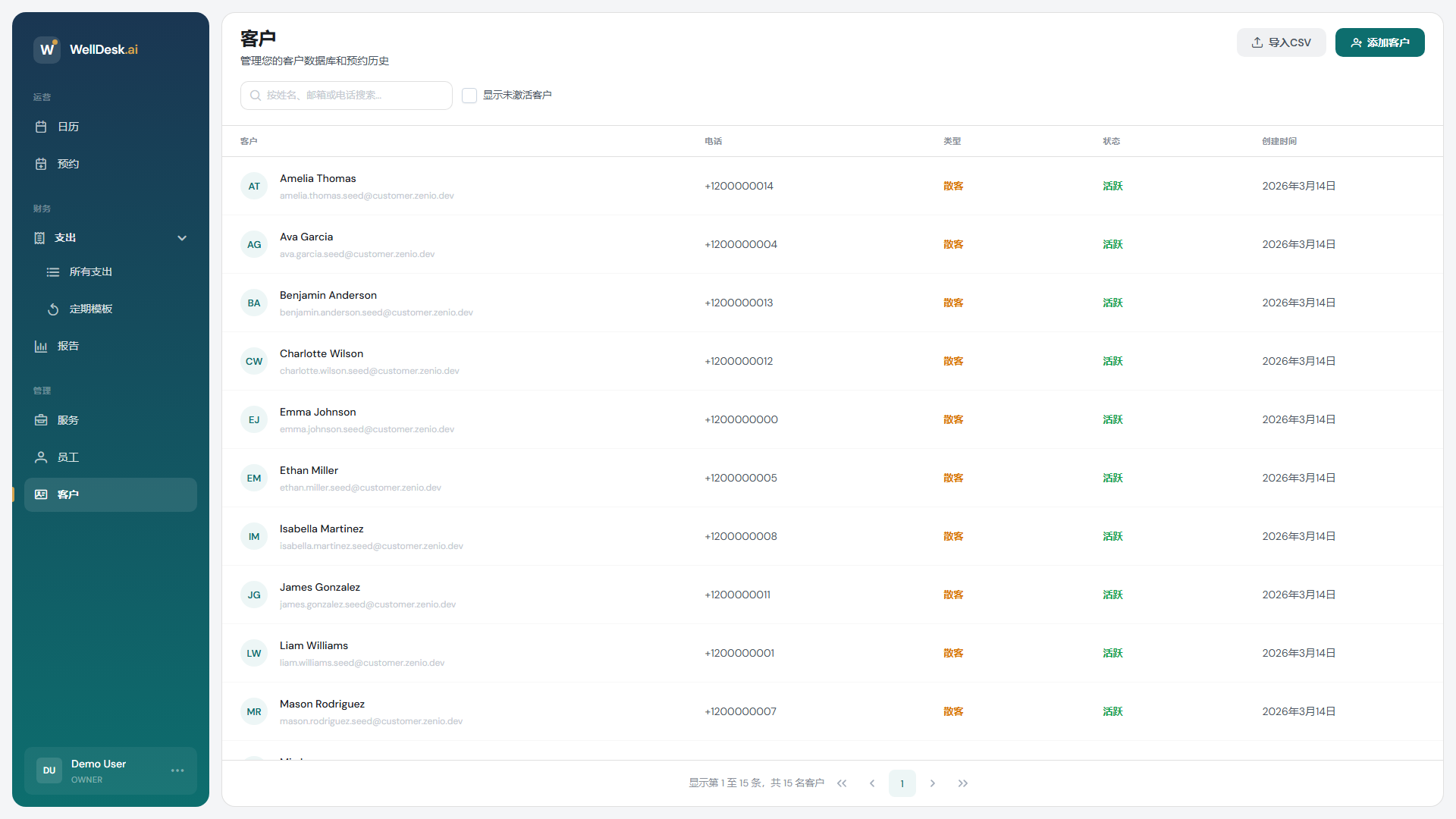1456x819 pixels.
Task: Open Amelia Thomas customer row
Action: pos(318,178)
